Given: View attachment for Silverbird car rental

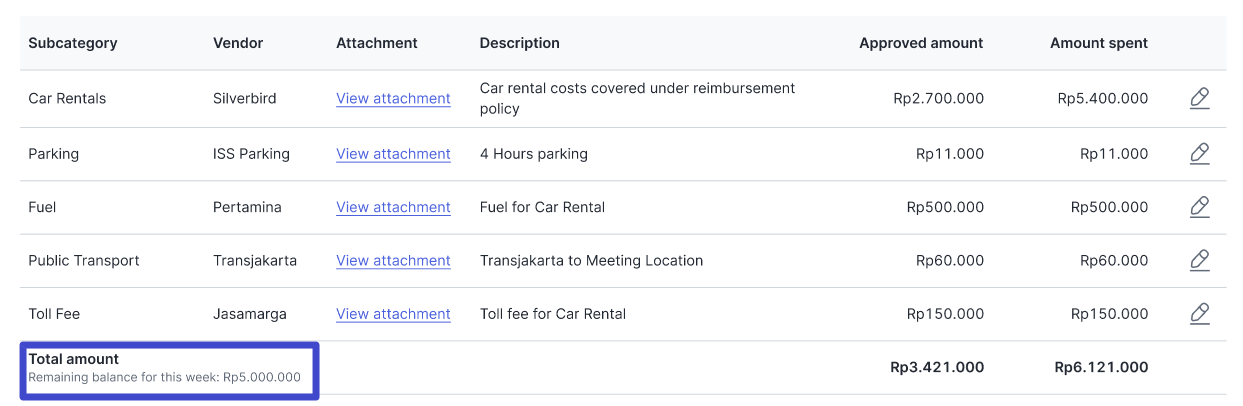Looking at the screenshot, I should point(393,98).
